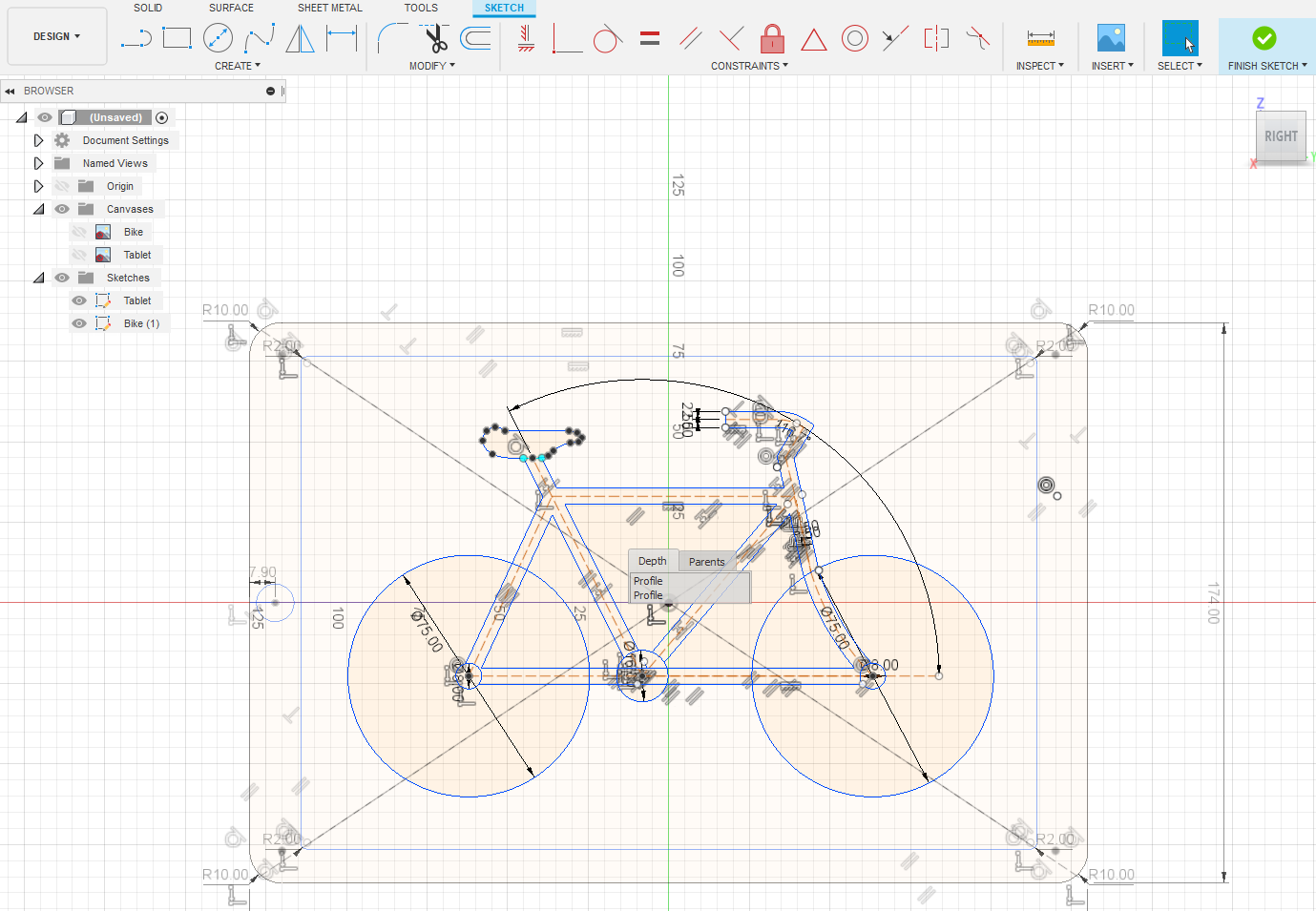The width and height of the screenshot is (1316, 911).
Task: Select the Depth tab in popup
Action: (653, 561)
